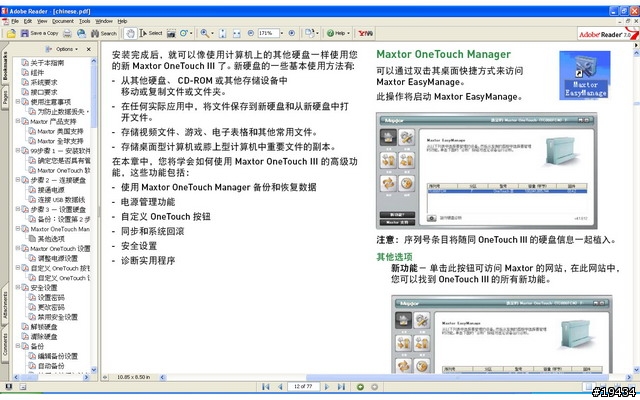640x400 pixels.
Task: Open the 编辑备份设置 bookmark
Action: click(x=57, y=356)
